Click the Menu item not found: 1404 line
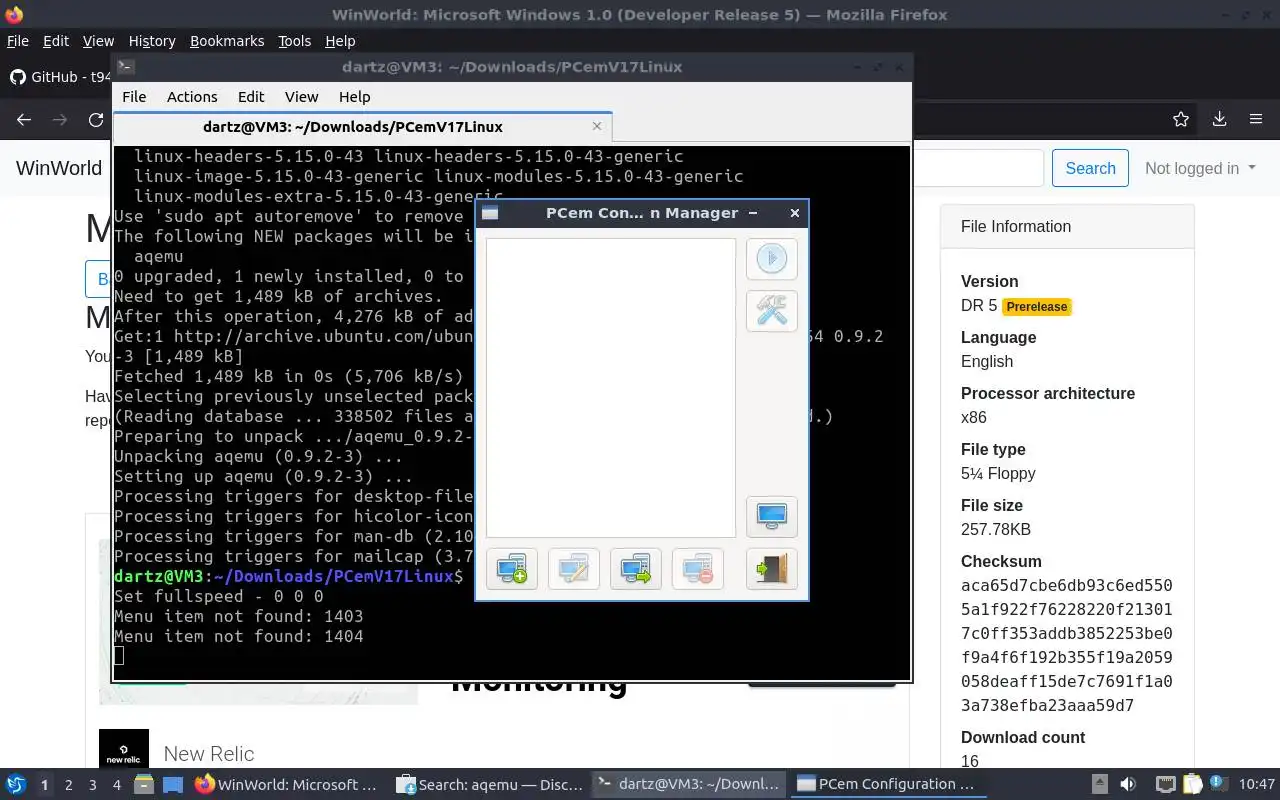The width and height of the screenshot is (1280, 800). click(x=239, y=636)
